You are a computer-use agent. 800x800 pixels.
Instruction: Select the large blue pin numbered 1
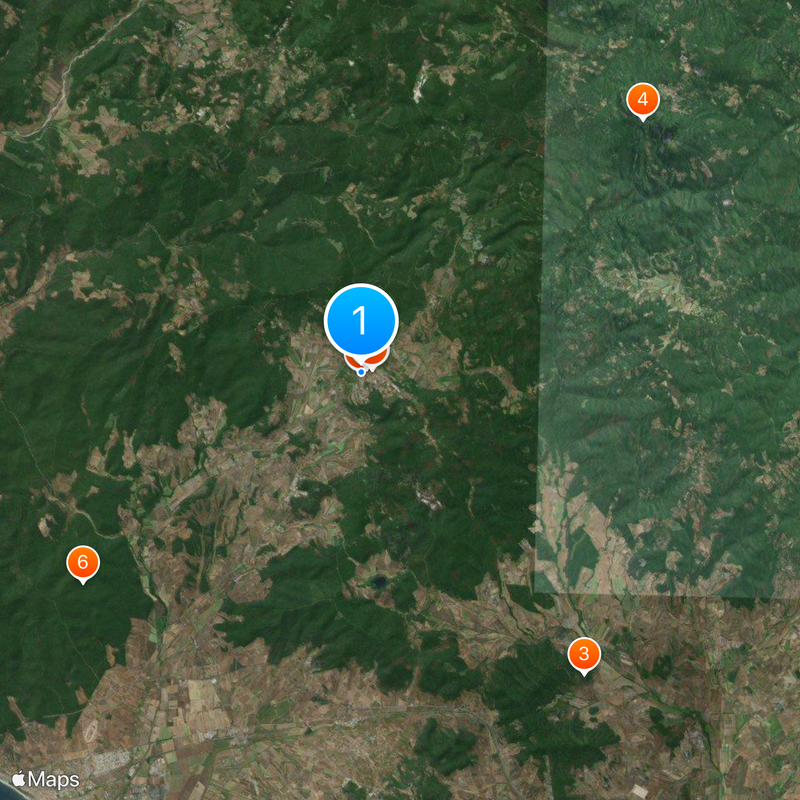coord(361,320)
